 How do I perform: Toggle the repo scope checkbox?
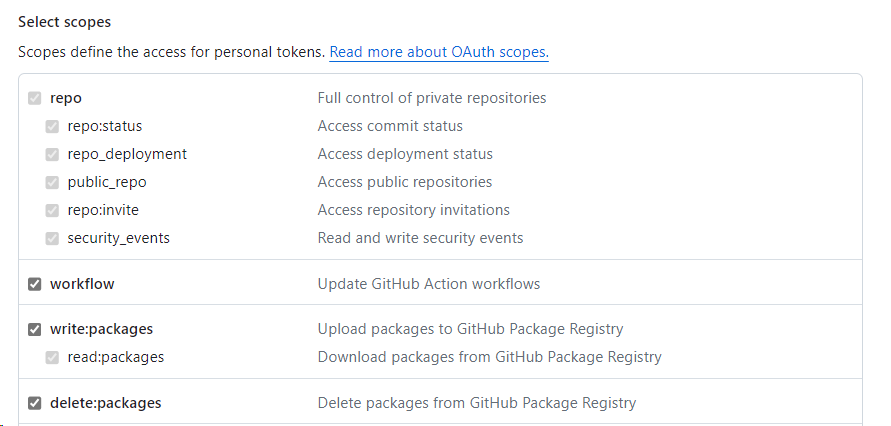tap(35, 98)
